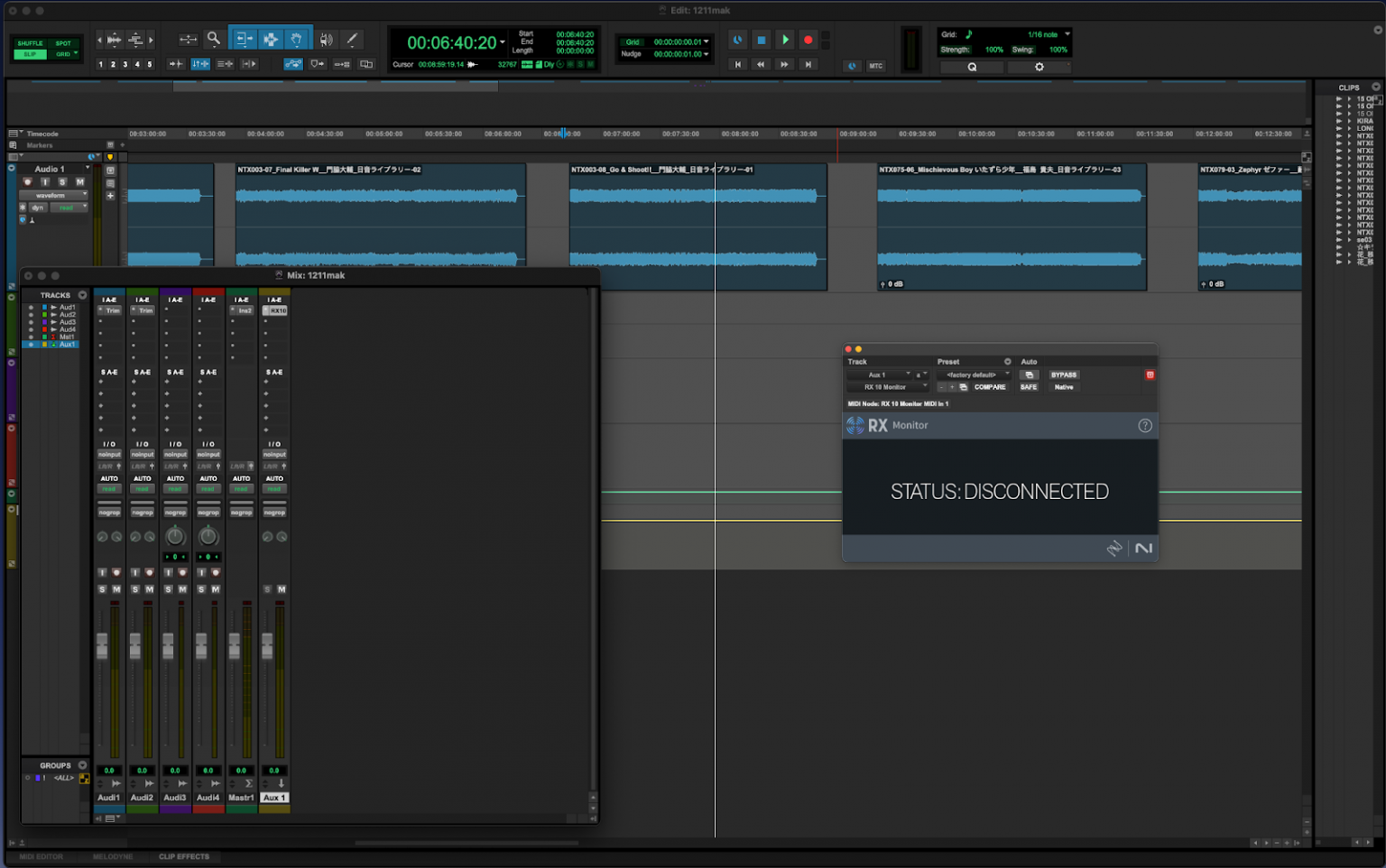
Task: Open the Transport settings gear icon
Action: (x=1039, y=66)
